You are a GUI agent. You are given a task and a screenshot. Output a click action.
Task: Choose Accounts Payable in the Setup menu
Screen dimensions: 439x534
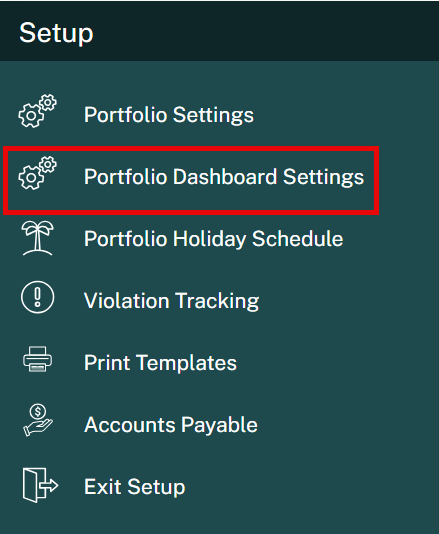point(171,425)
